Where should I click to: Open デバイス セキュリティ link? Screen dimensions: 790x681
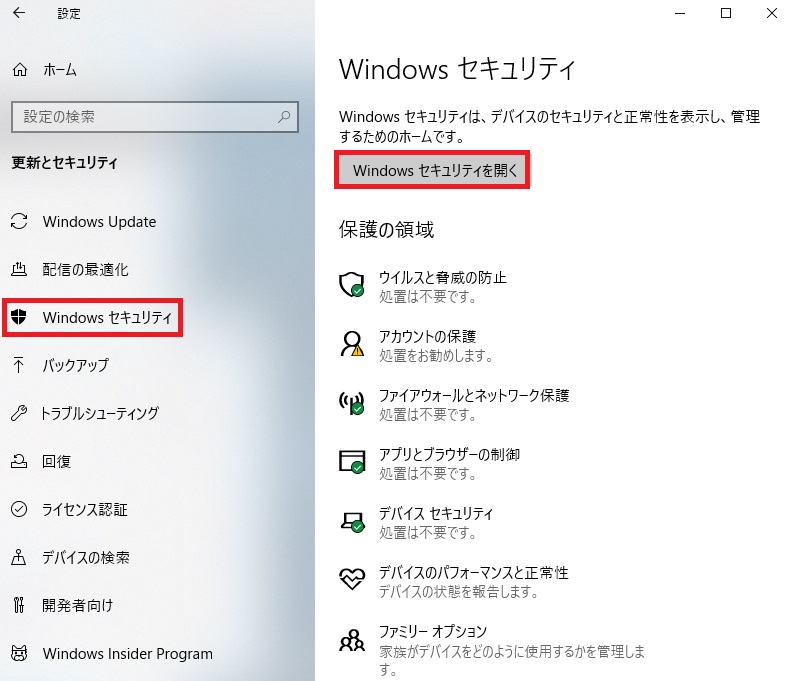coord(436,513)
